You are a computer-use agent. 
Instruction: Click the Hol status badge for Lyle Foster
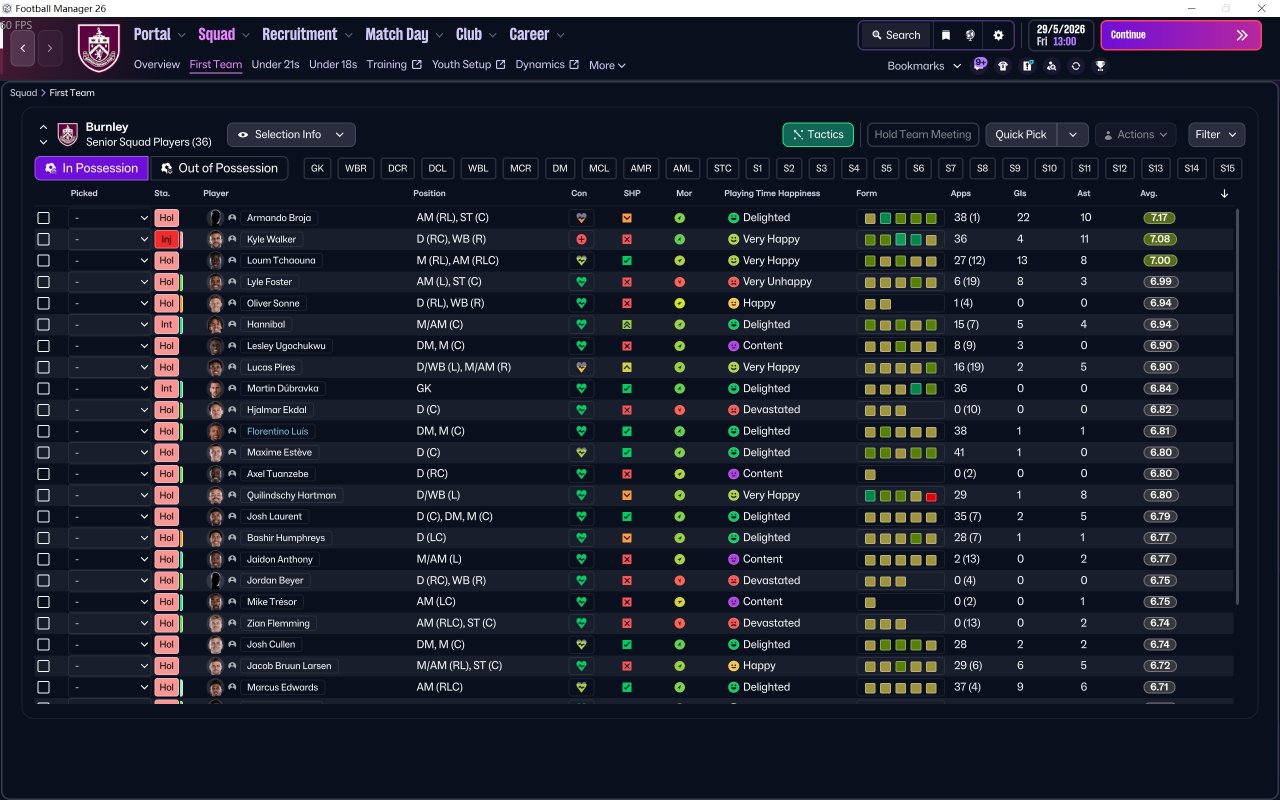(x=166, y=282)
